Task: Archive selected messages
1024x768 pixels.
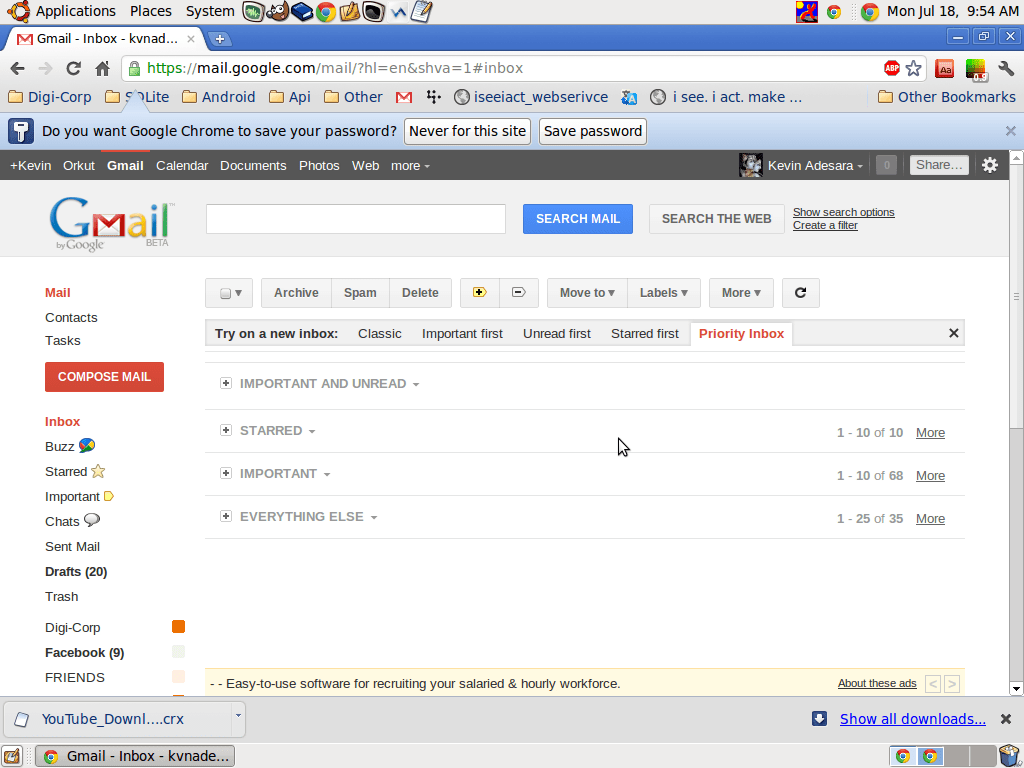Action: (296, 293)
